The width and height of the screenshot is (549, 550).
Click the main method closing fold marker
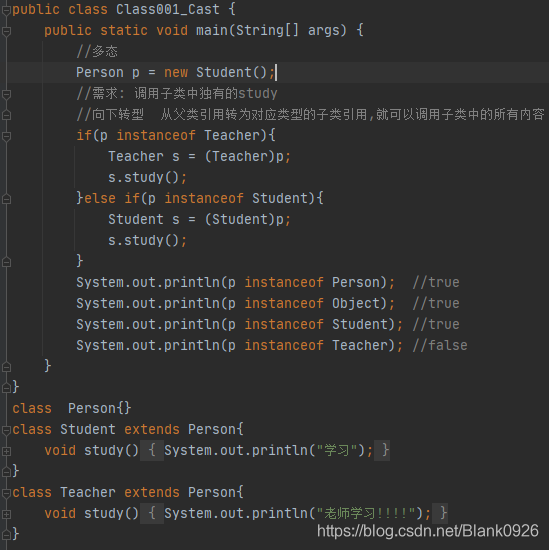(6, 367)
